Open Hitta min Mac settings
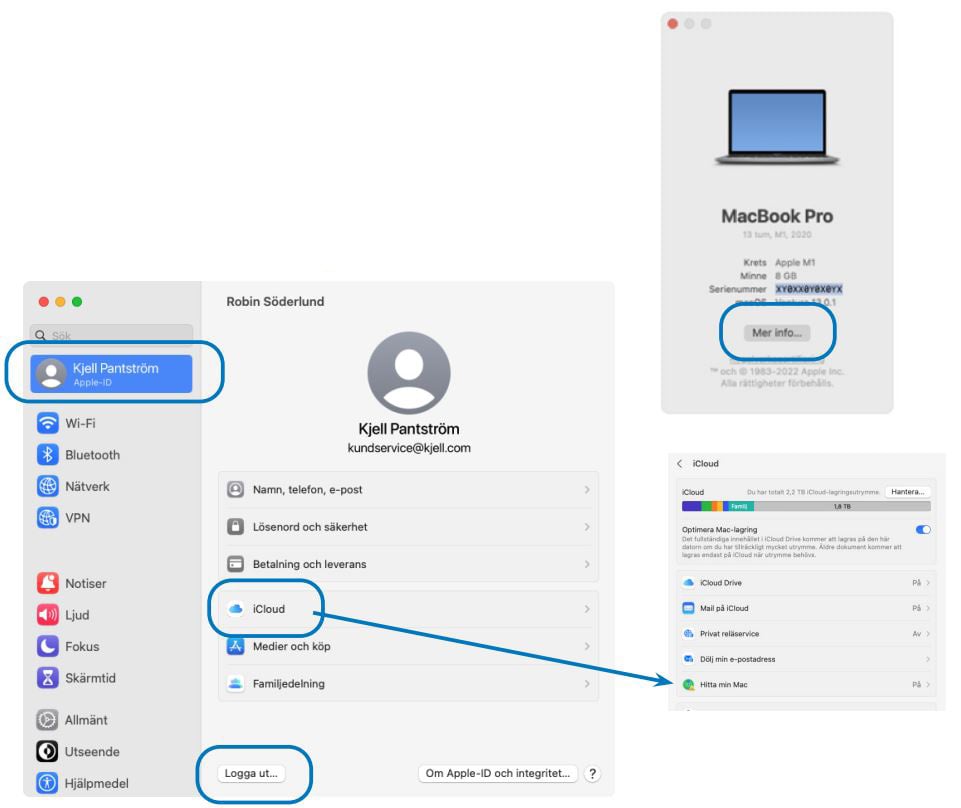961x808 pixels. [x=805, y=685]
